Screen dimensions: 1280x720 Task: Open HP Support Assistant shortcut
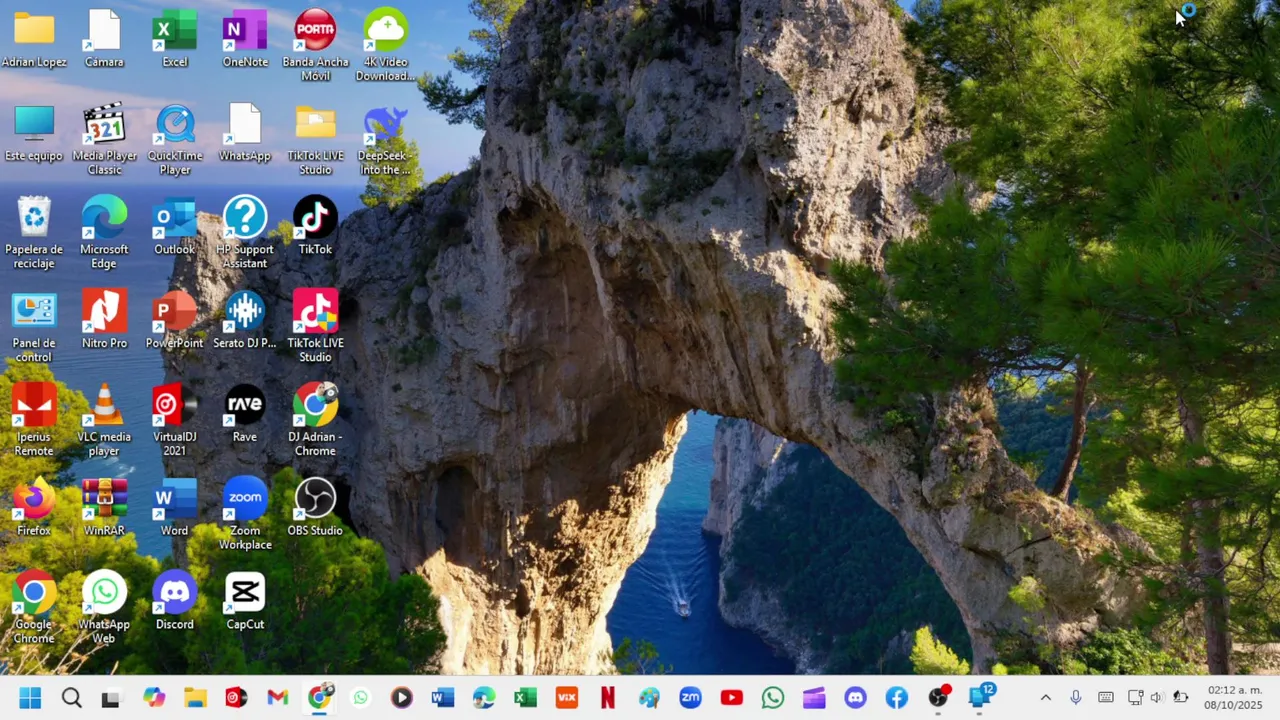[x=245, y=232]
